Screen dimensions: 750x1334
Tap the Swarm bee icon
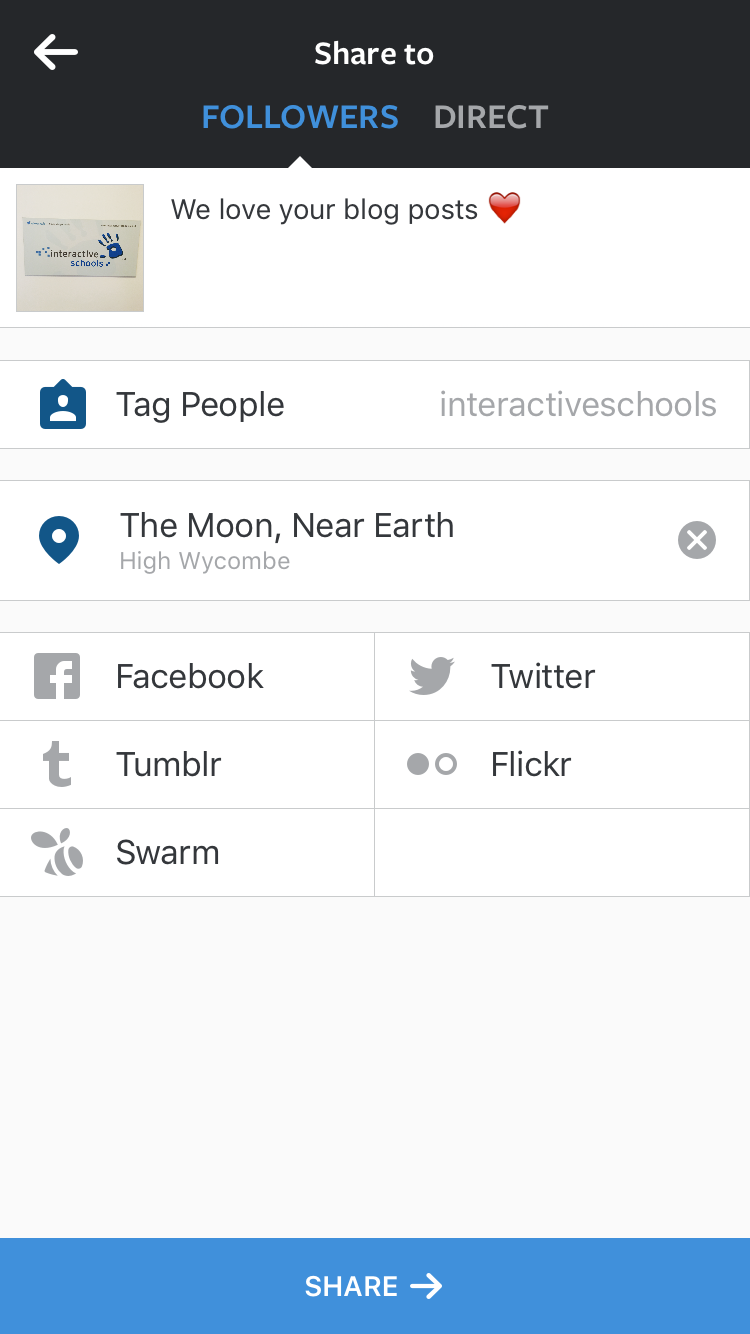pyautogui.click(x=57, y=853)
